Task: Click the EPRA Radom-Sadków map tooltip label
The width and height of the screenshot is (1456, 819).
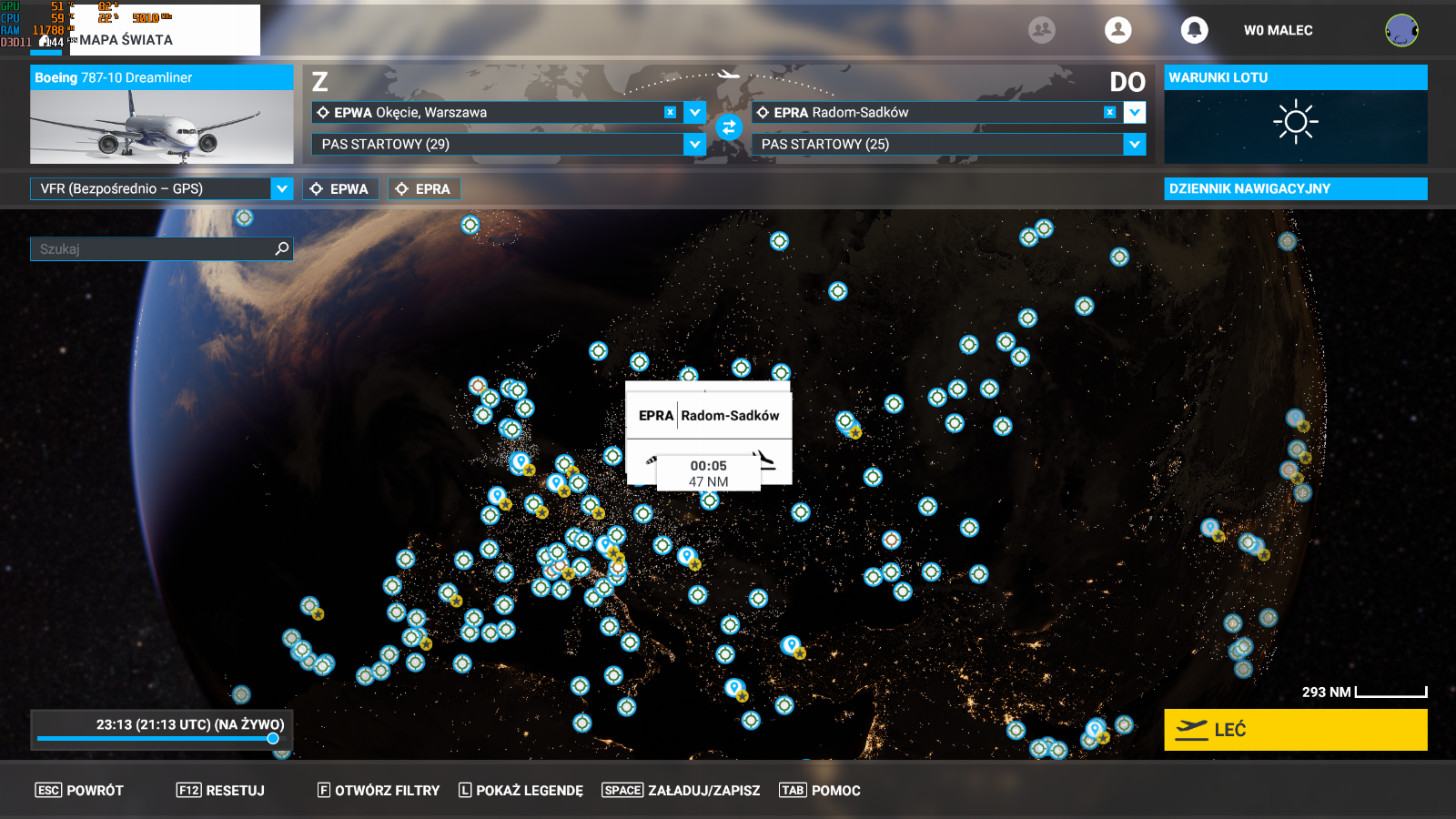Action: point(709,416)
